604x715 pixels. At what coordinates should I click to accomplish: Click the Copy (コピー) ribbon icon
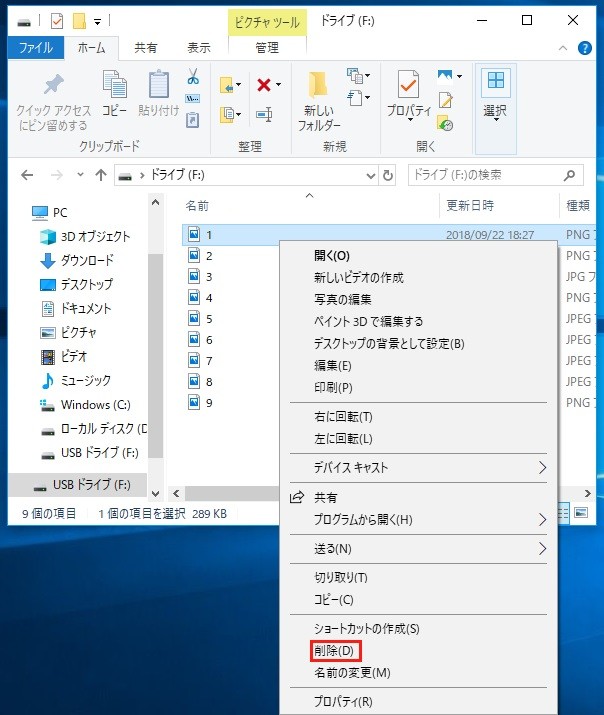[114, 98]
